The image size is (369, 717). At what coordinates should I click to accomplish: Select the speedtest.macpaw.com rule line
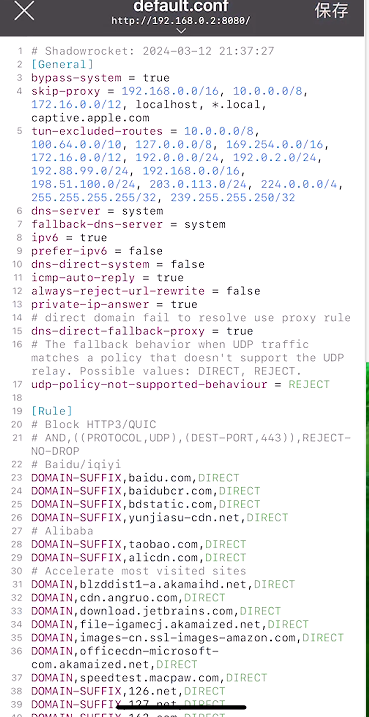pos(149,677)
